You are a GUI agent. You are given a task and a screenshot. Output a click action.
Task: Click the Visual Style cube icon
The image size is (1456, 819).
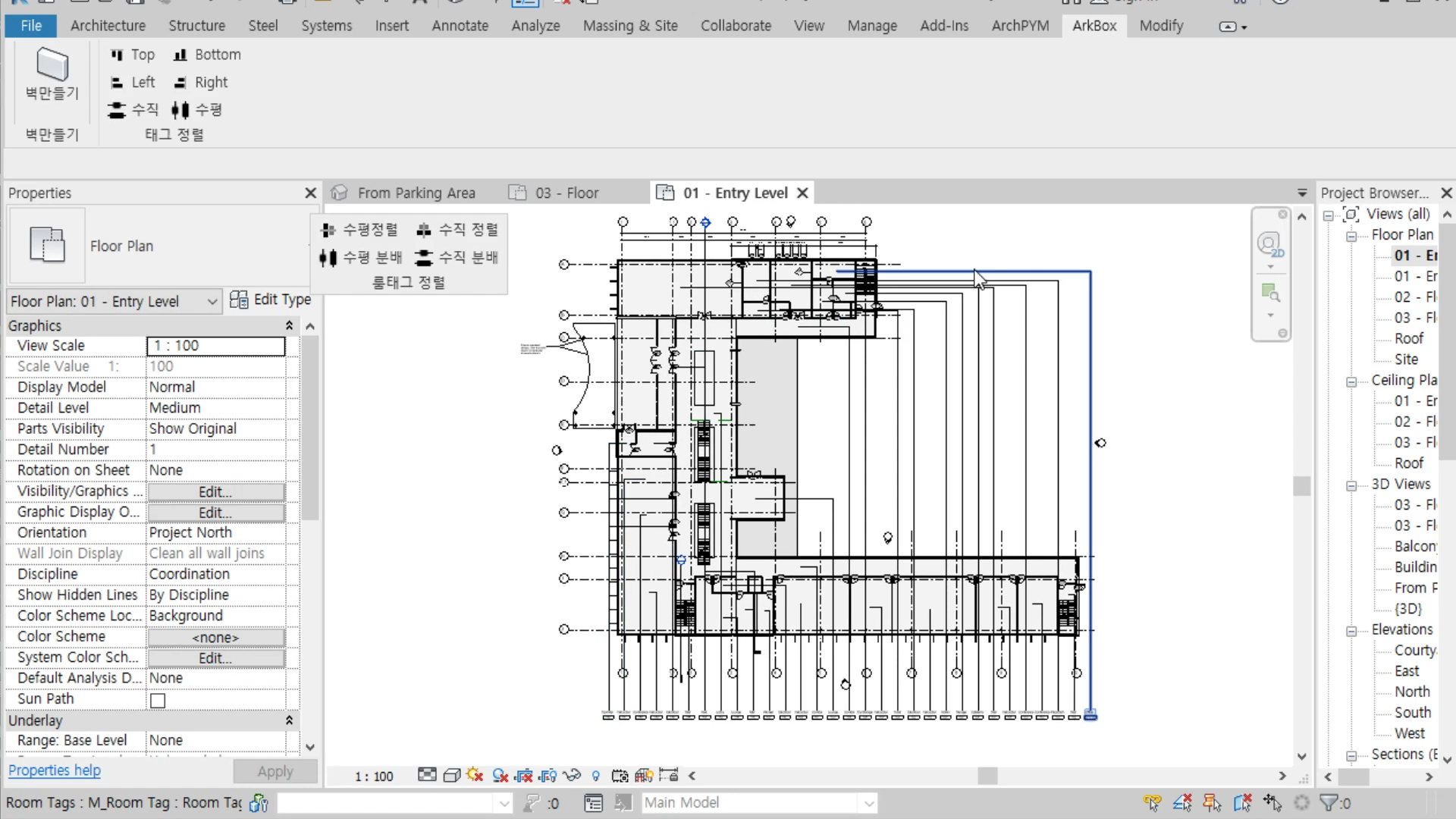point(452,775)
